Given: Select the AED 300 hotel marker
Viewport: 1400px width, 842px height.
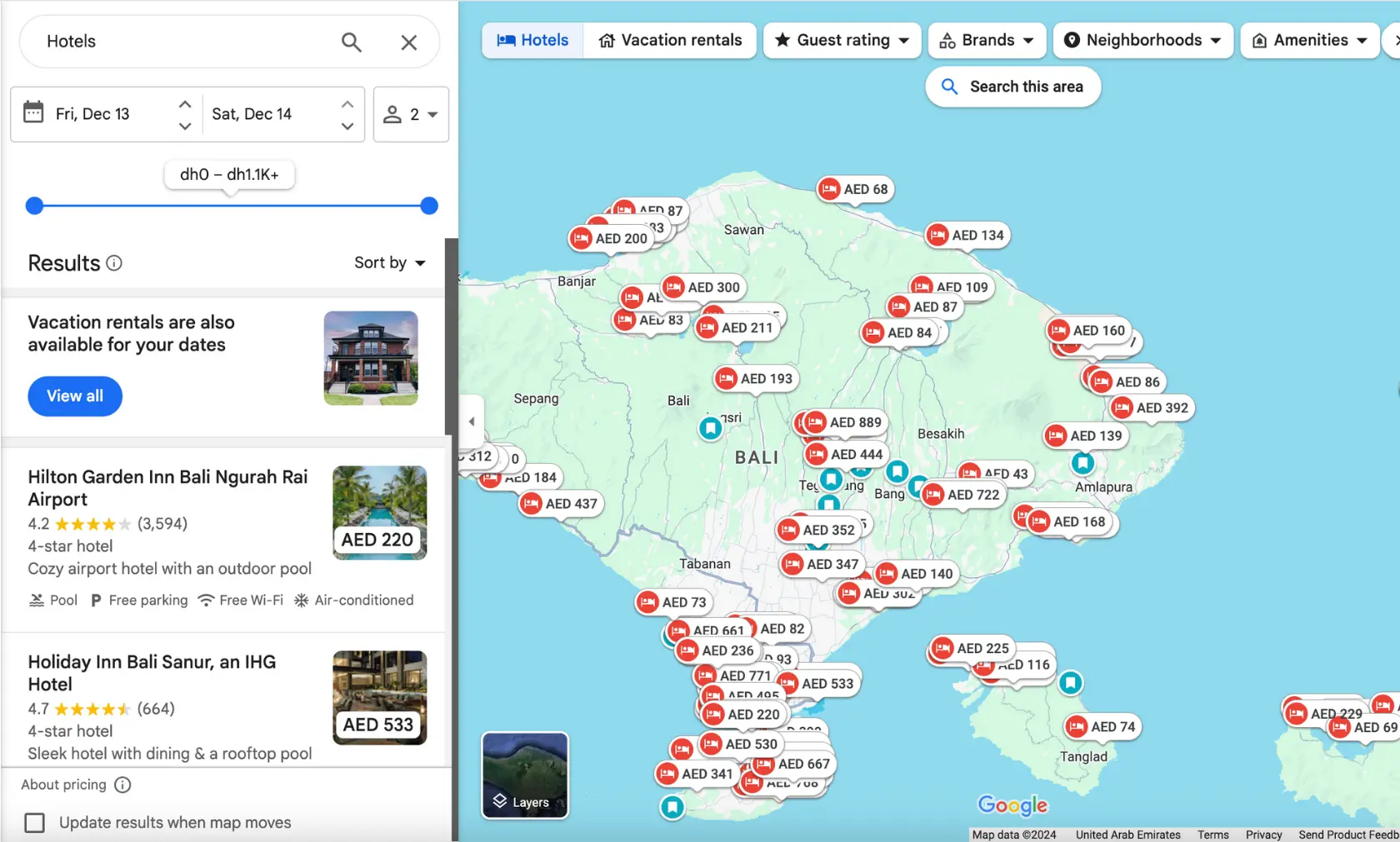Looking at the screenshot, I should (x=702, y=287).
